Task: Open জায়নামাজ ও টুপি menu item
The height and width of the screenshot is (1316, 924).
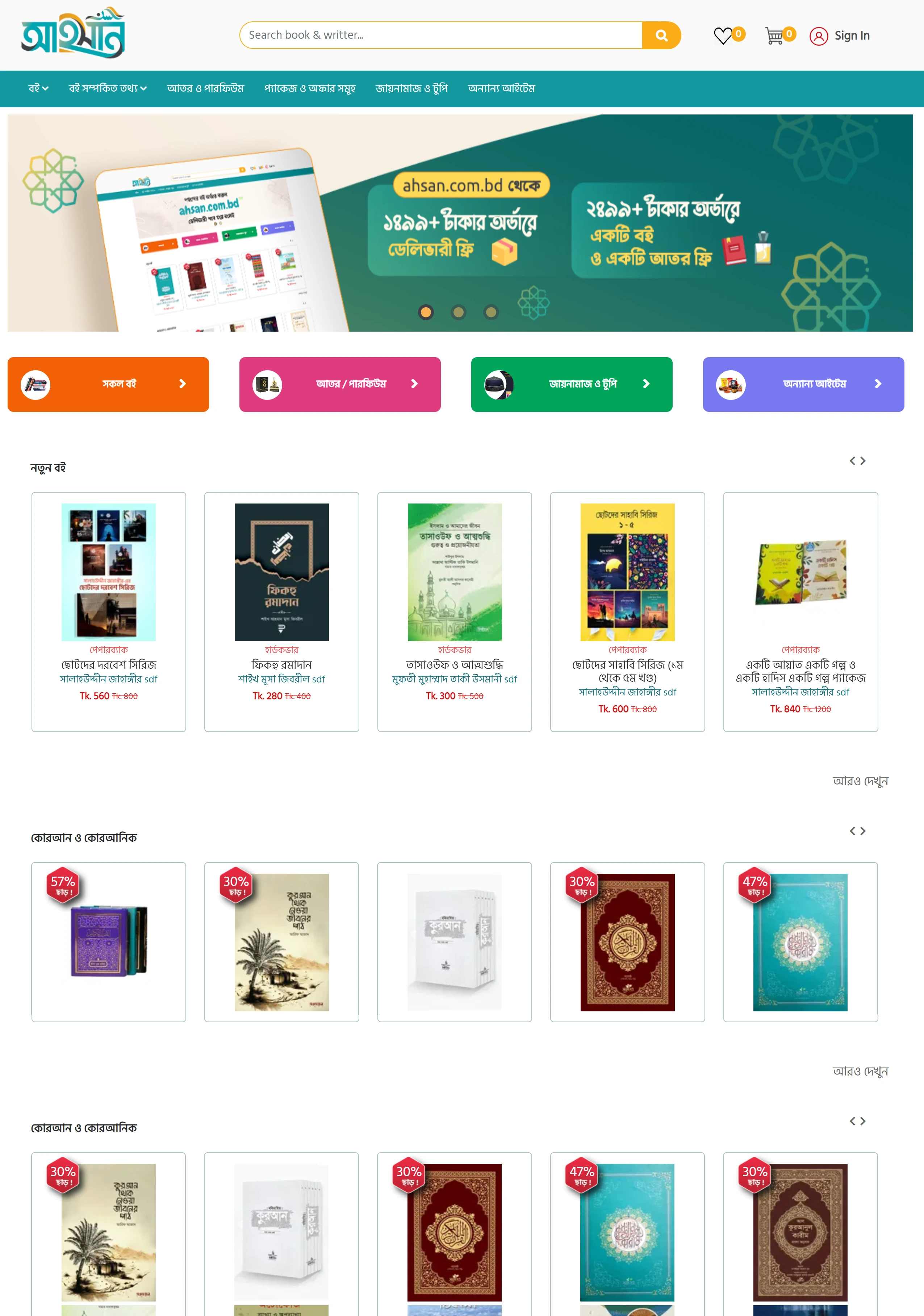Action: (411, 88)
